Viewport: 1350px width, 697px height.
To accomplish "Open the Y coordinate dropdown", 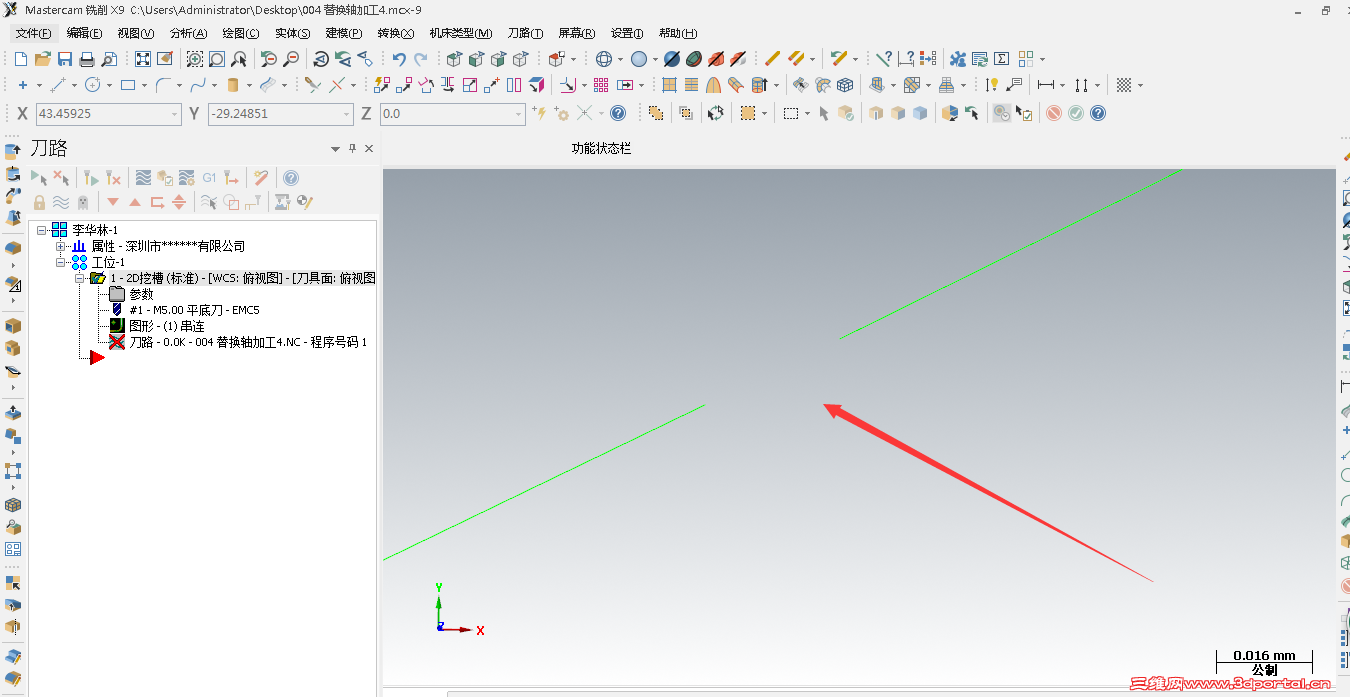I will (x=347, y=114).
